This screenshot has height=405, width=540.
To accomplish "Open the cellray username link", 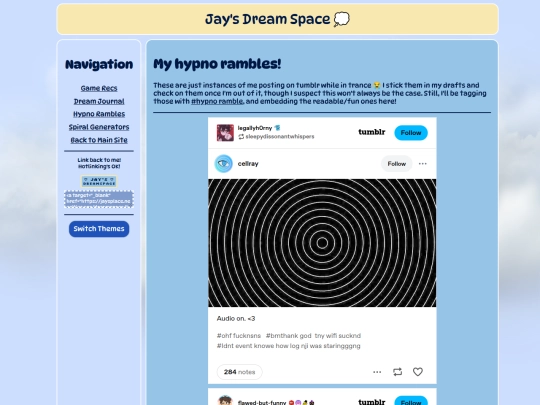I will [x=248, y=164].
